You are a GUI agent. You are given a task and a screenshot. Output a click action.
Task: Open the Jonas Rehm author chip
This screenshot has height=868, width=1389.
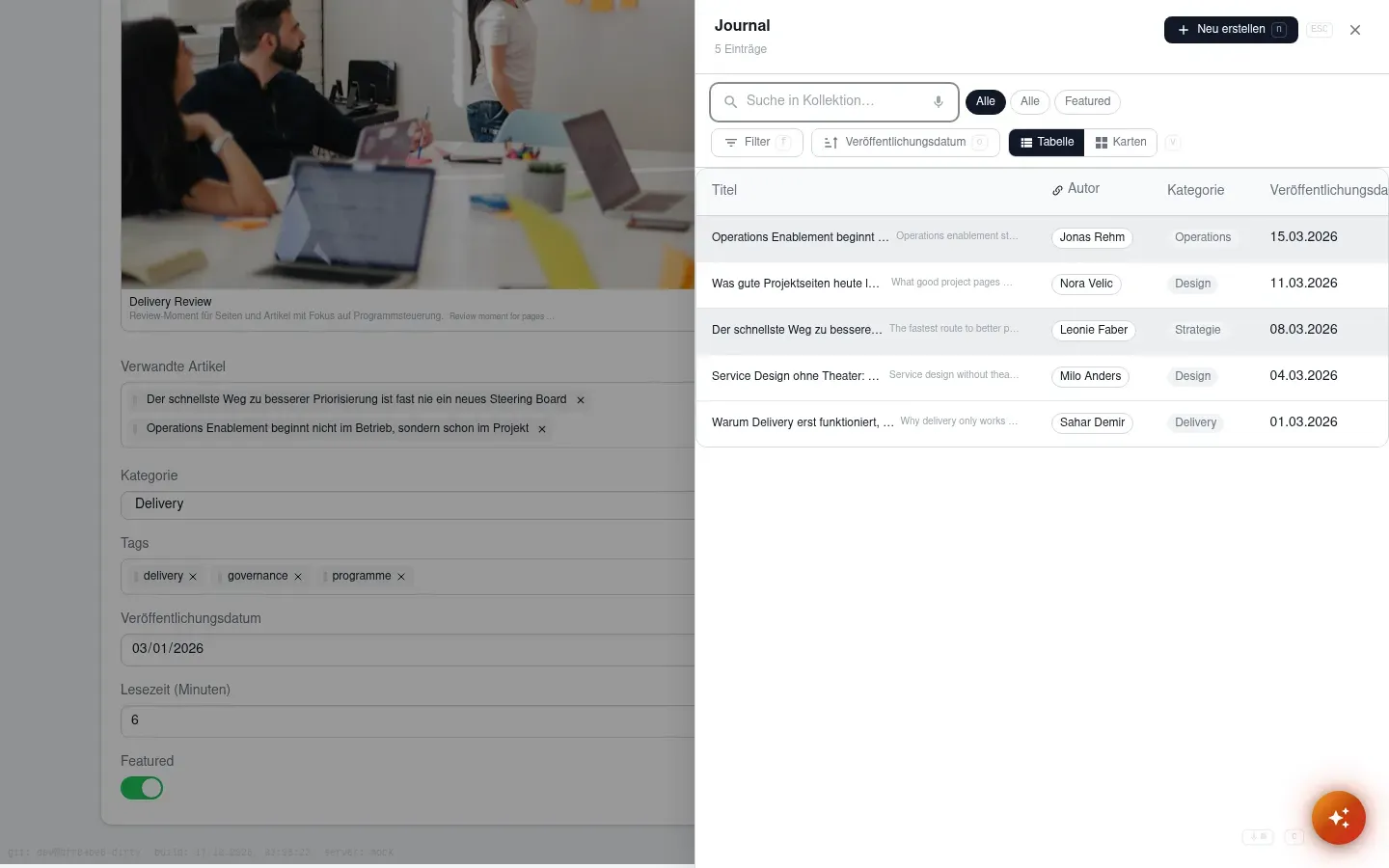point(1092,237)
